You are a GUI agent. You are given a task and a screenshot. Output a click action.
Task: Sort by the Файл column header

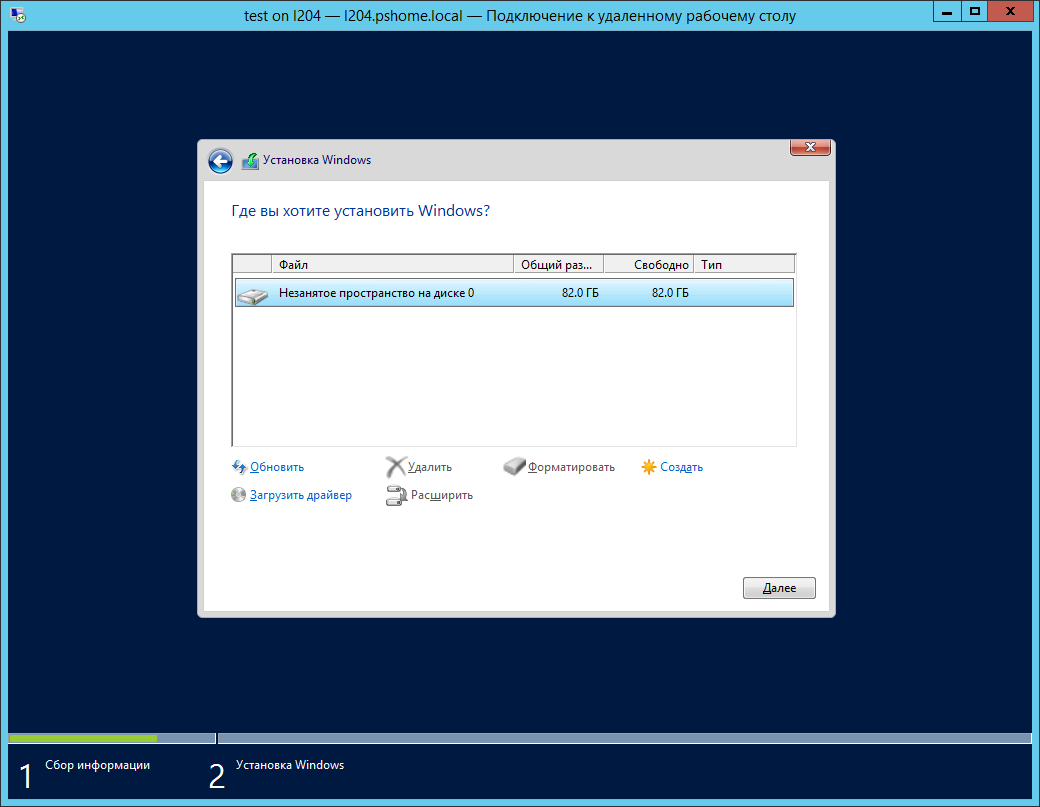tap(392, 265)
